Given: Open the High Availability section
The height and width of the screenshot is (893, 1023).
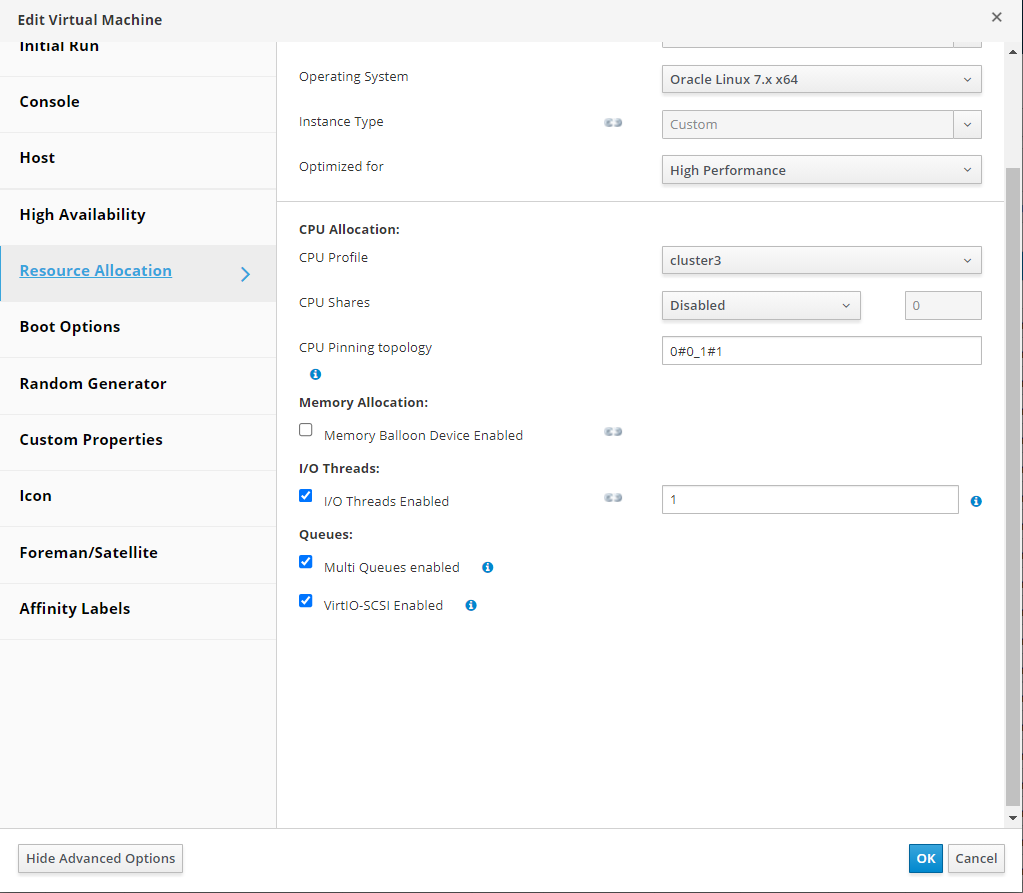Looking at the screenshot, I should click(x=82, y=215).
